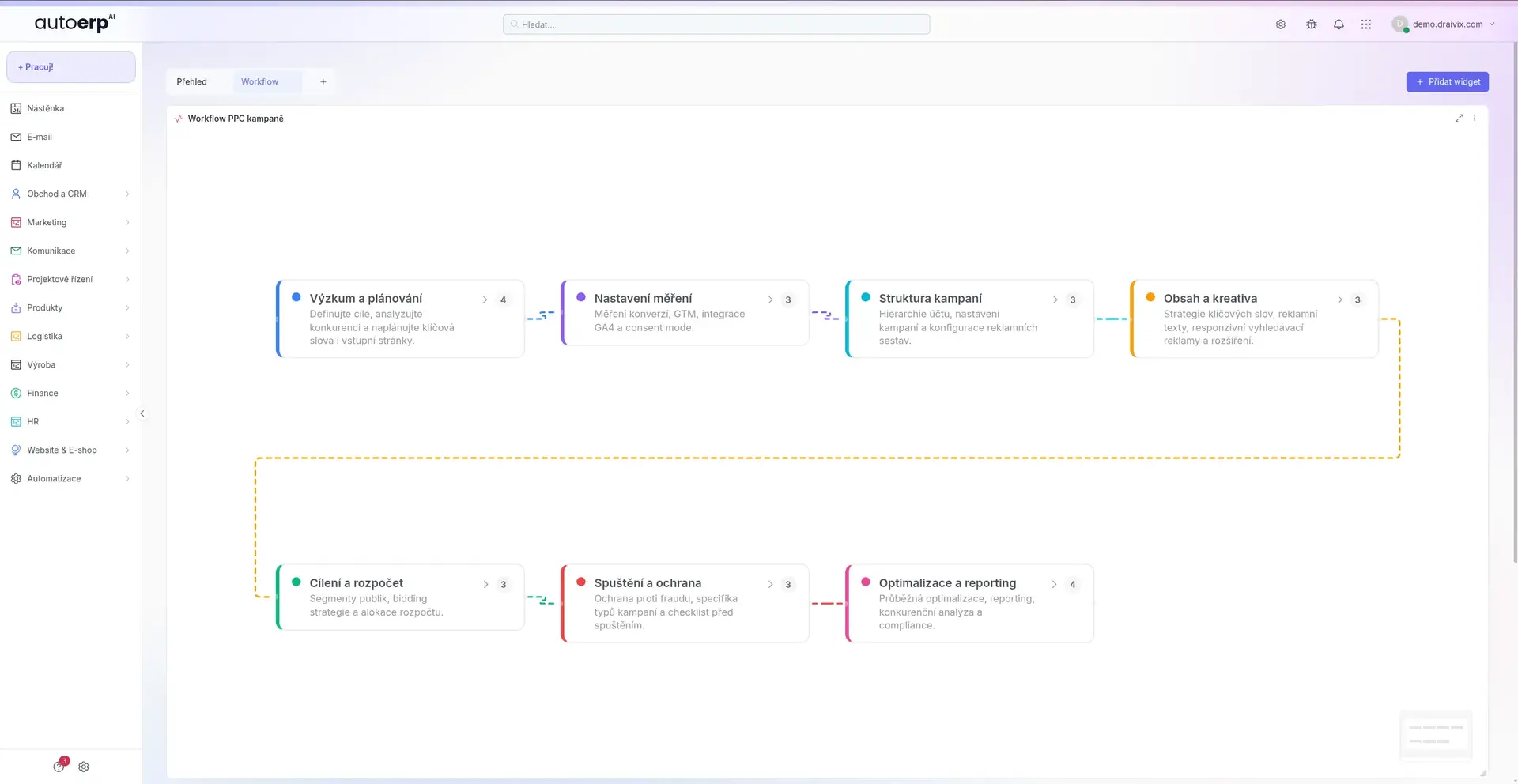Open the apps grid icon
This screenshot has height=784, width=1518.
[x=1365, y=24]
